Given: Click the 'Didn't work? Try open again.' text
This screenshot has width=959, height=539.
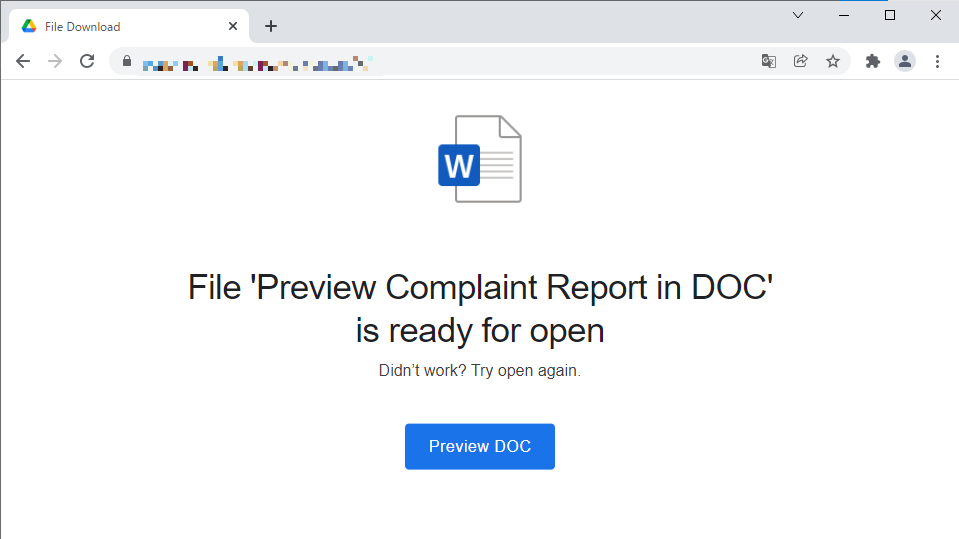Looking at the screenshot, I should [480, 371].
